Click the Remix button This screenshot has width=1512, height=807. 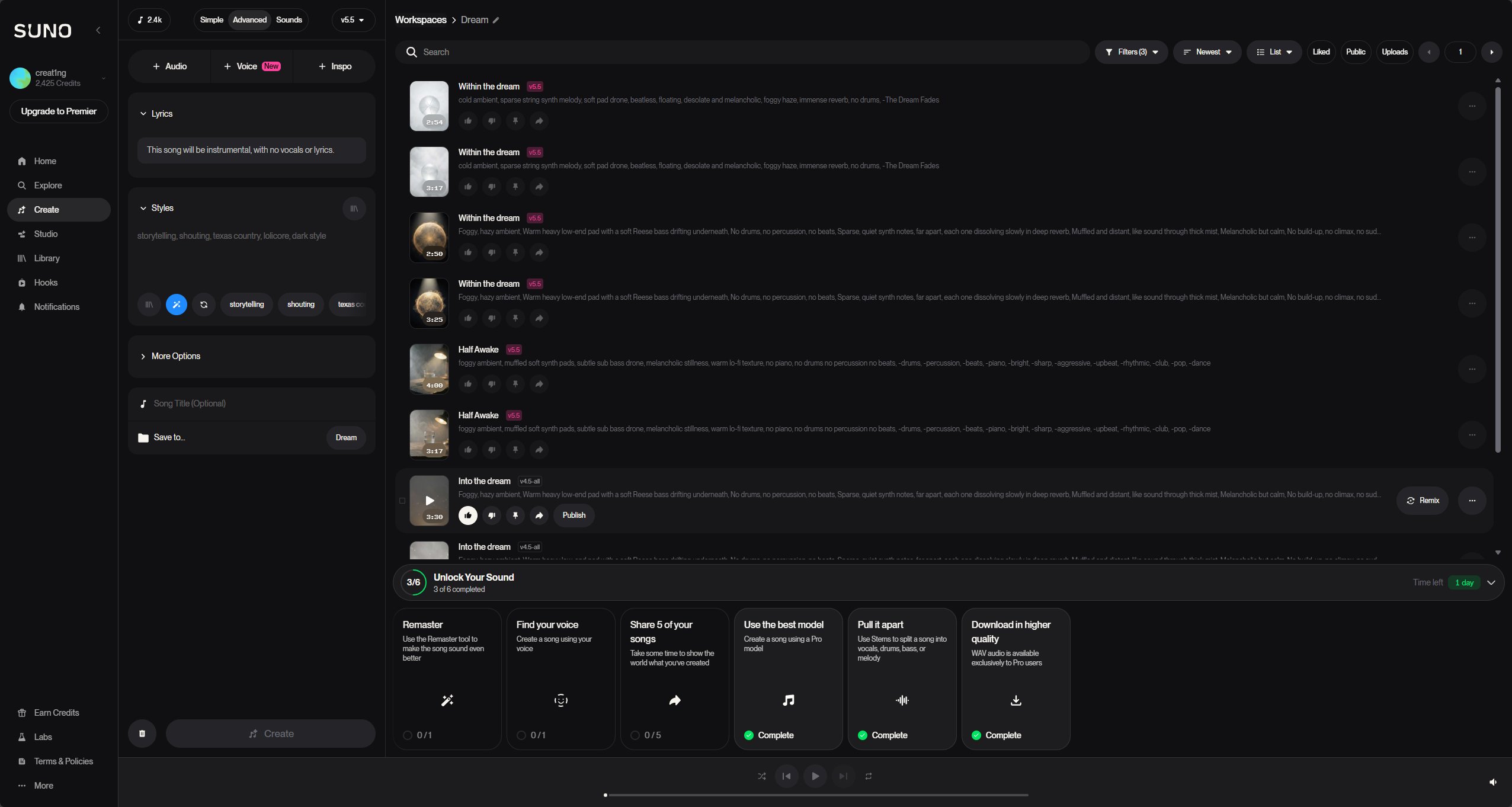coord(1423,501)
